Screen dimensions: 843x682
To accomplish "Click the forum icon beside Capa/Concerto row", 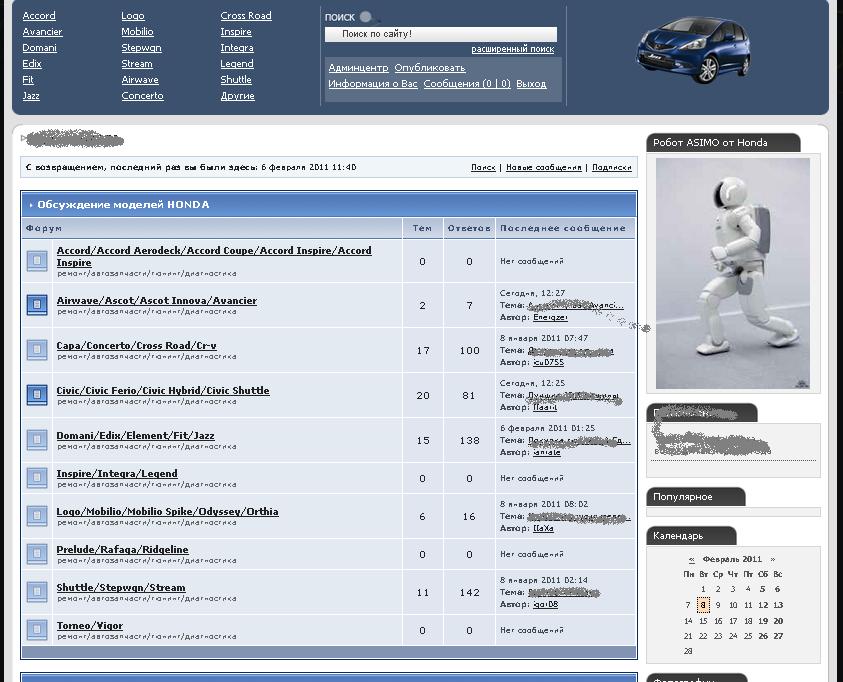I will click(x=37, y=350).
